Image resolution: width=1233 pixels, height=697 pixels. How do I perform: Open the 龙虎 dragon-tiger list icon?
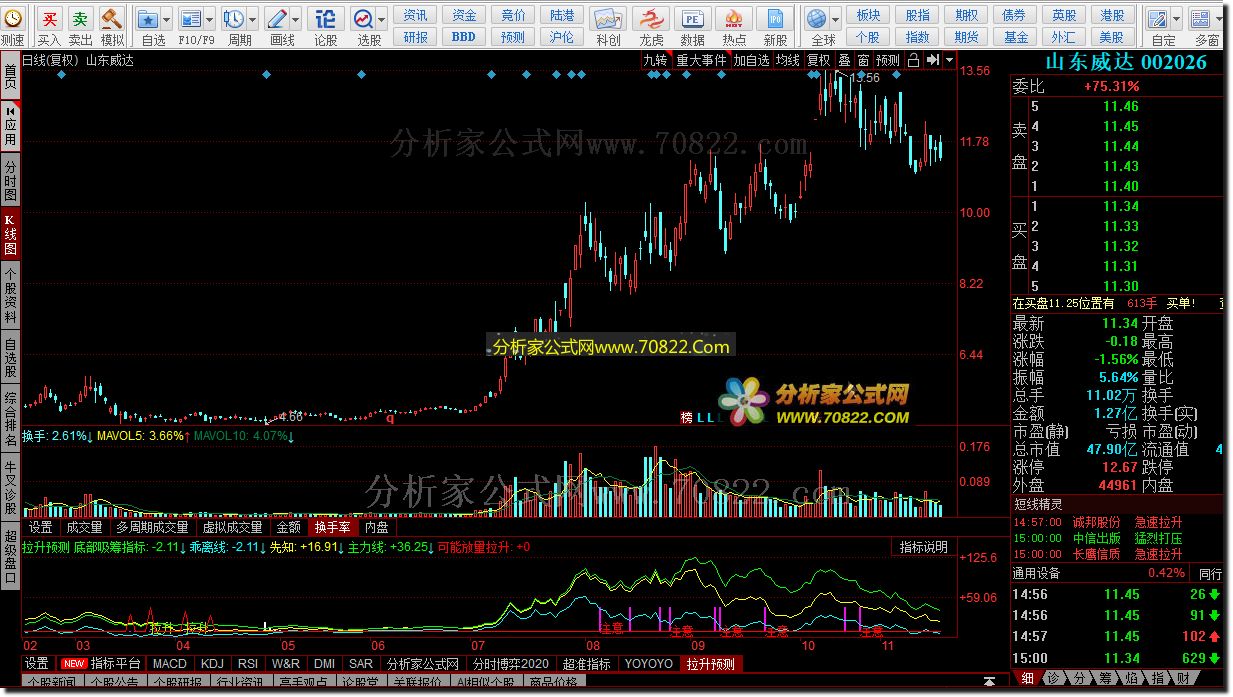click(x=651, y=19)
